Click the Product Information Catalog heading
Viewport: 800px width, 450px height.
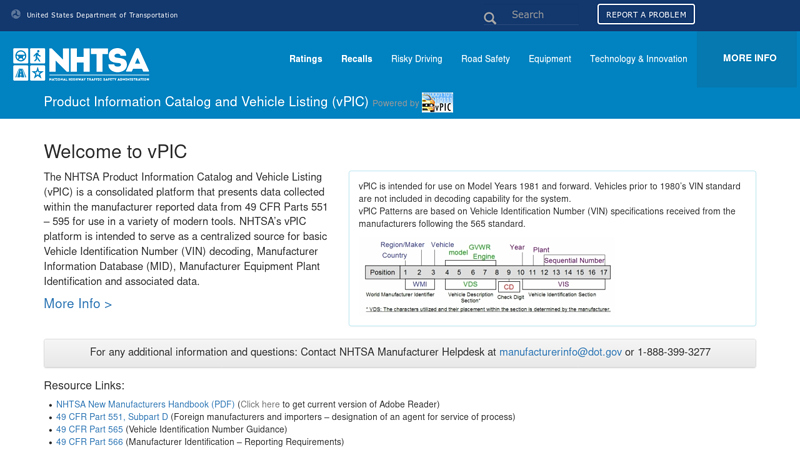(x=206, y=102)
